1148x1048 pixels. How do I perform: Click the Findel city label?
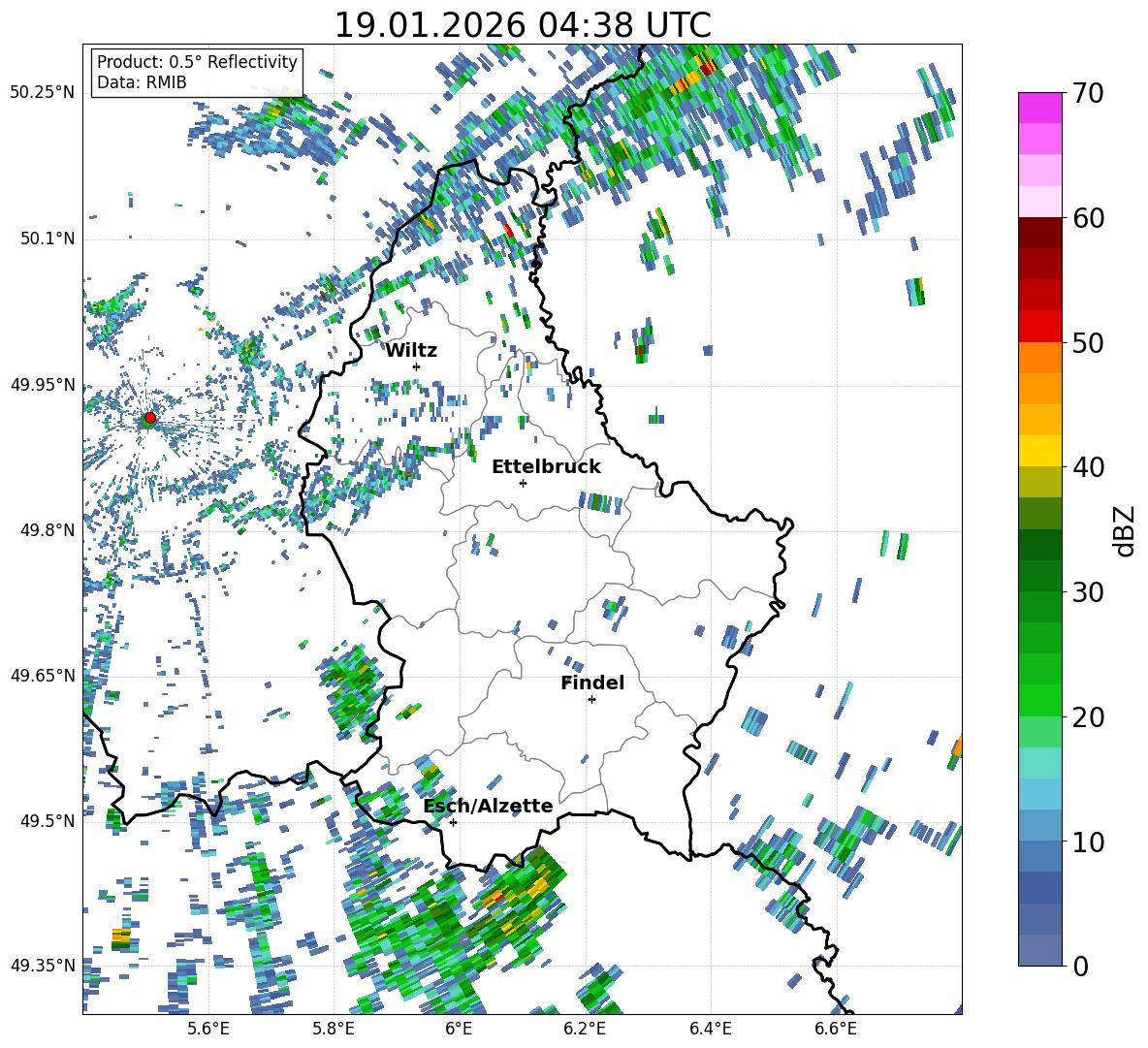coord(592,683)
